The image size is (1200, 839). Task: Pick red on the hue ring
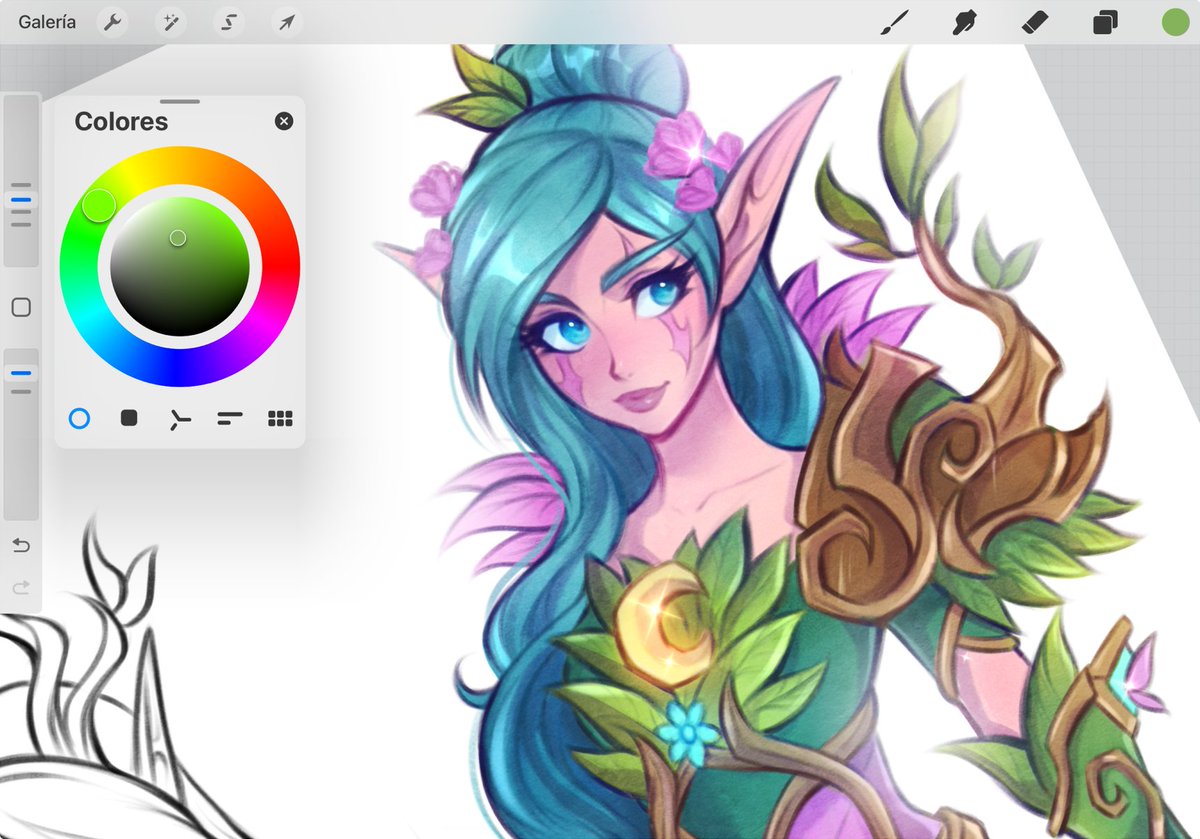point(281,266)
